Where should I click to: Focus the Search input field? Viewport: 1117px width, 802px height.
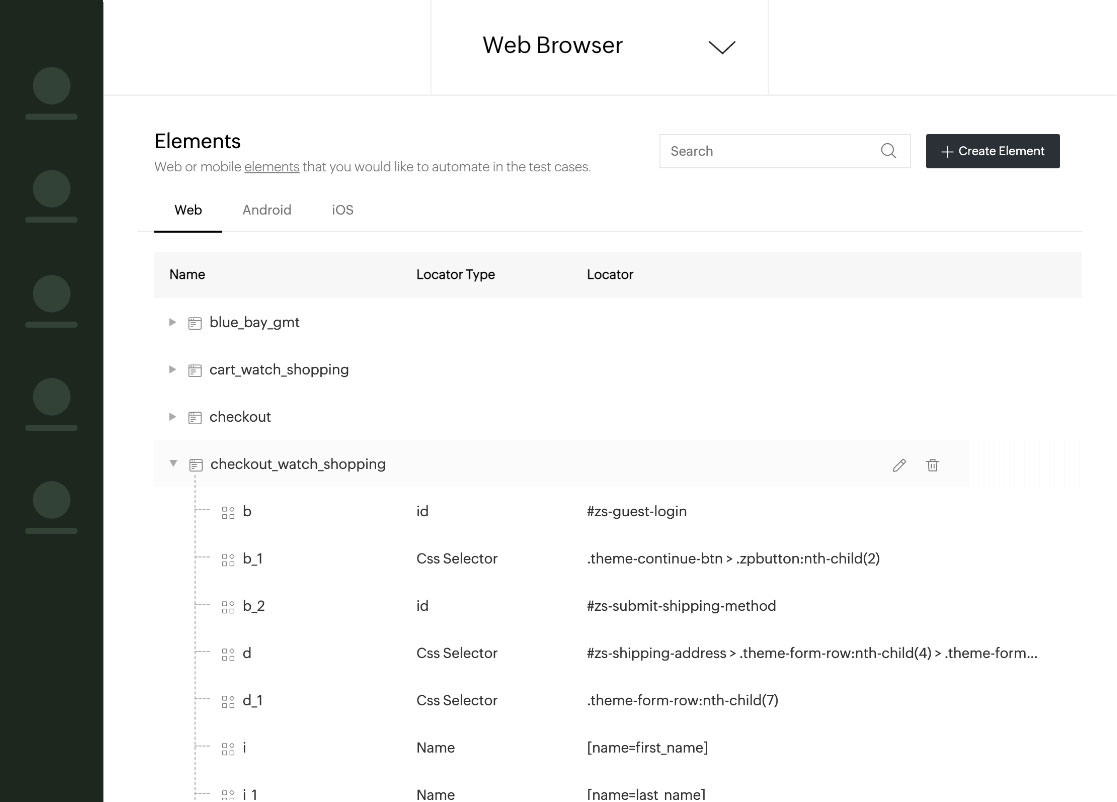tap(784, 151)
